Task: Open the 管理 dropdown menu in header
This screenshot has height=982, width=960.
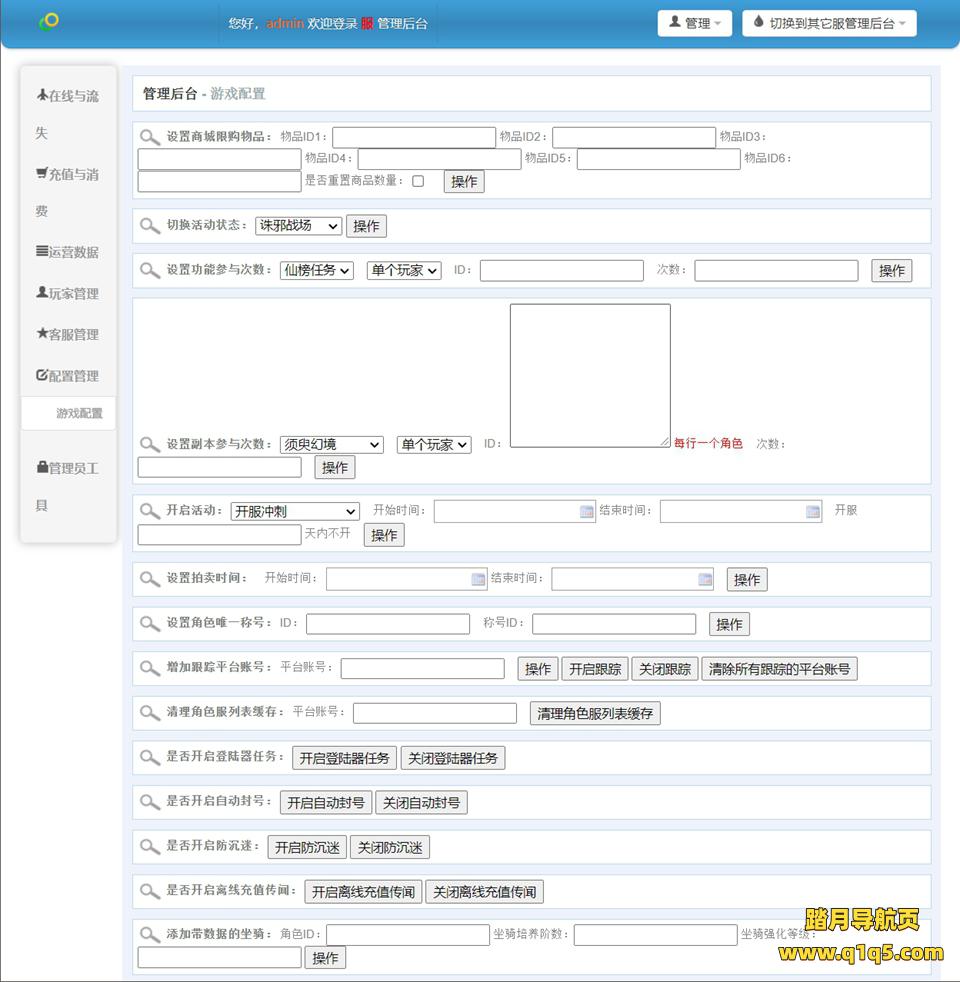Action: tap(694, 23)
